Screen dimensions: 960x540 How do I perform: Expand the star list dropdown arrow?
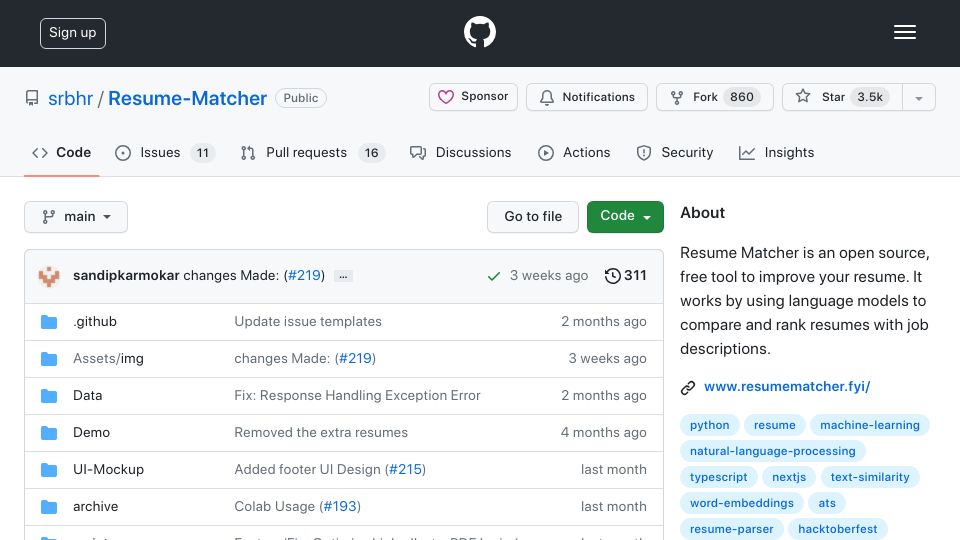918,97
